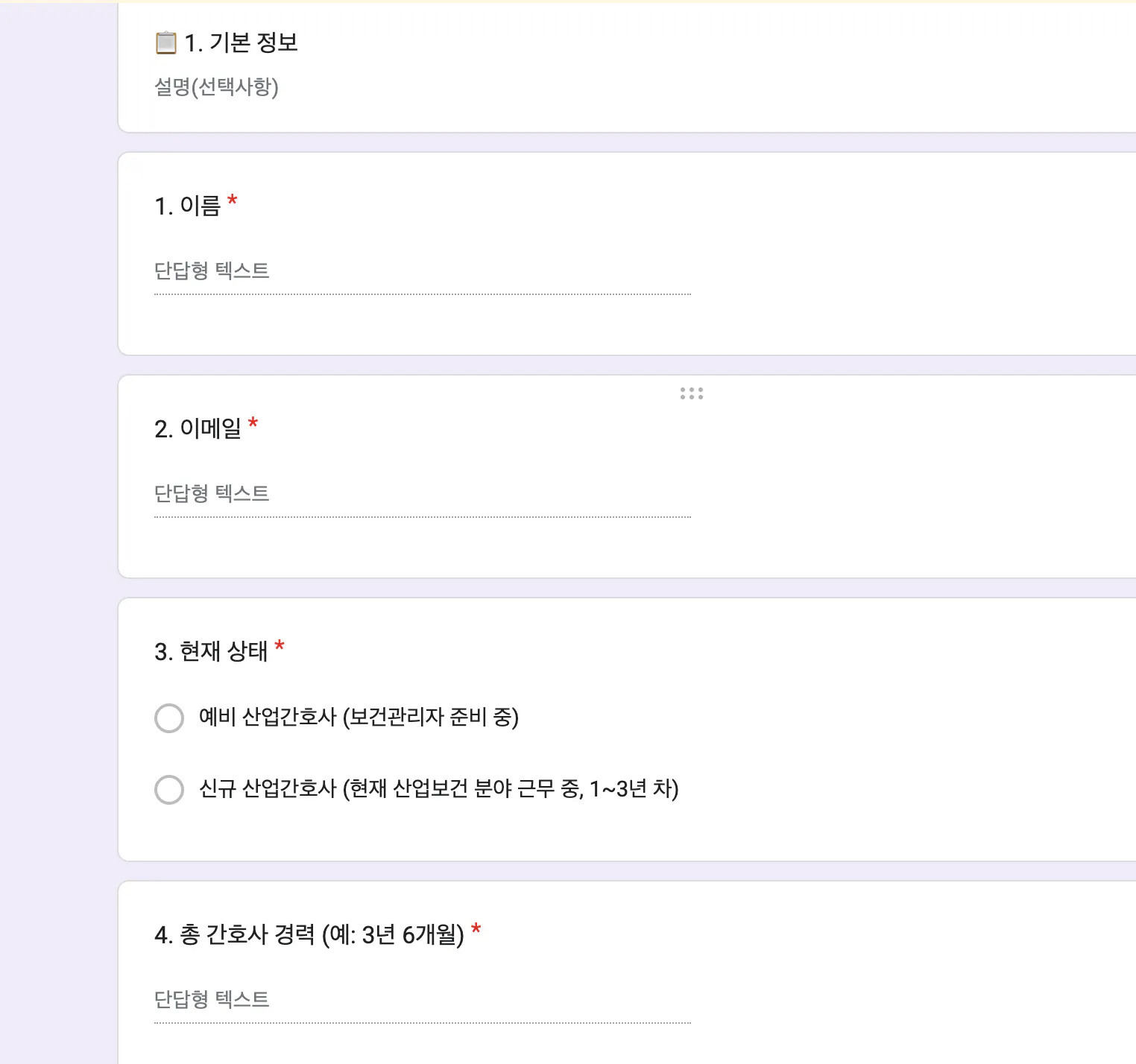Click the 4. 총 간호사 경력 question title
The height and width of the screenshot is (1064, 1136).
coord(309,934)
